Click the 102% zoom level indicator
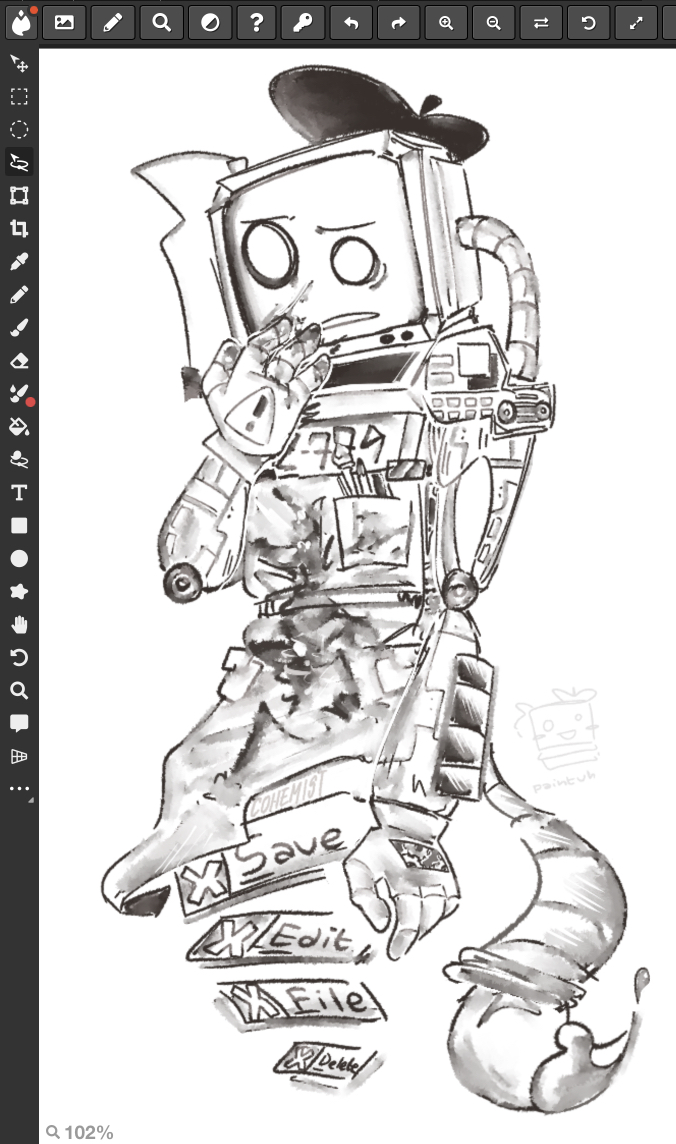Screen dimensions: 676x1144 [x=80, y=1132]
